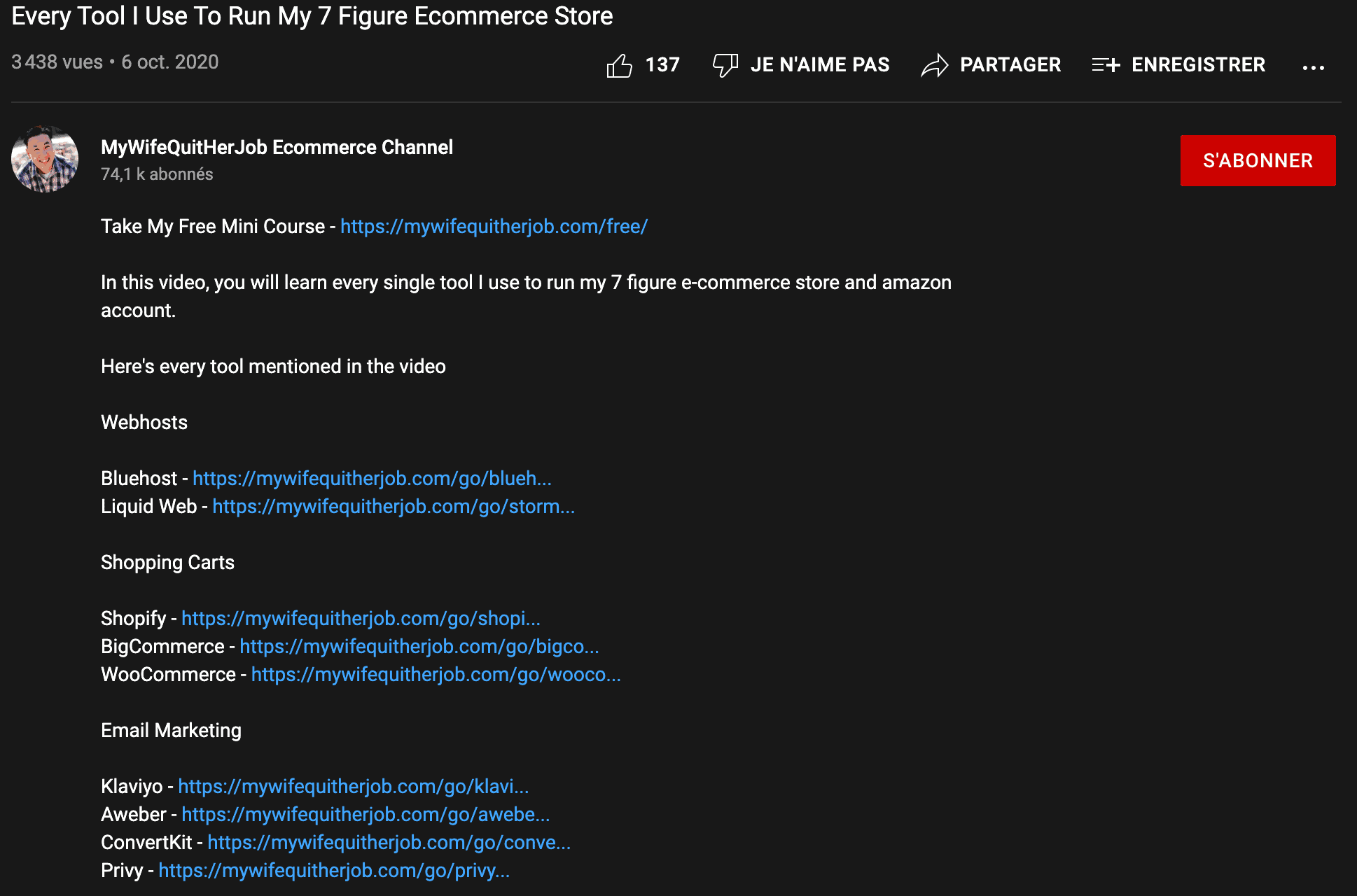Follow the BigCommerce link
This screenshot has height=896, width=1357.
(419, 646)
